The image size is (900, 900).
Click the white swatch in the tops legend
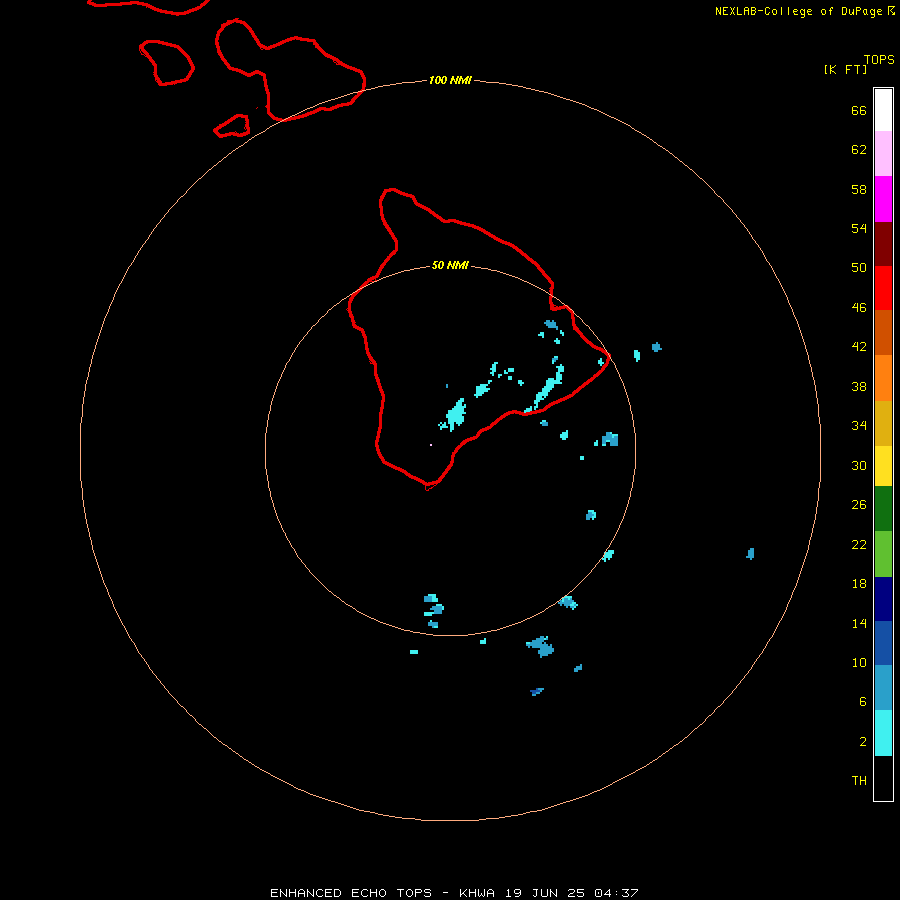tap(883, 110)
